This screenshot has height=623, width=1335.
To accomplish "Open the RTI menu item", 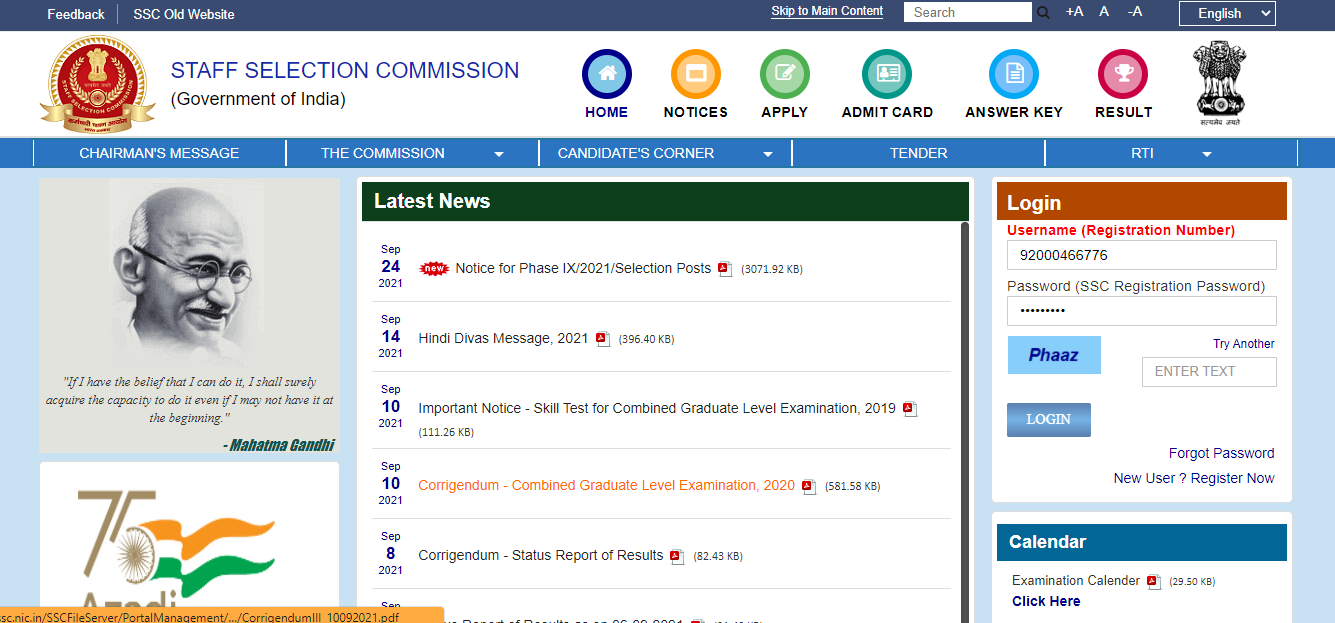I will coord(1142,153).
